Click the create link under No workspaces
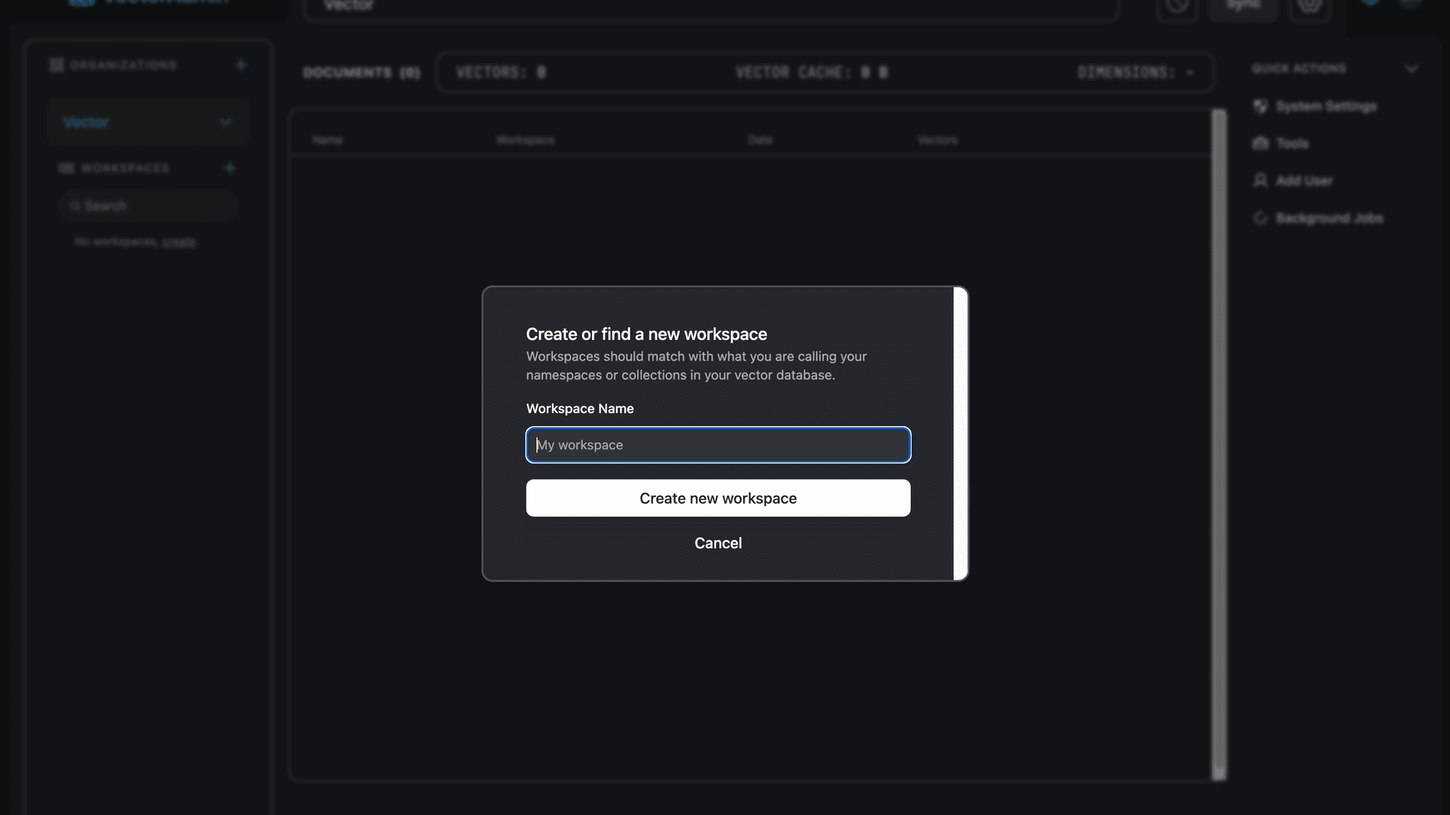The image size is (1450, 815). coord(179,242)
